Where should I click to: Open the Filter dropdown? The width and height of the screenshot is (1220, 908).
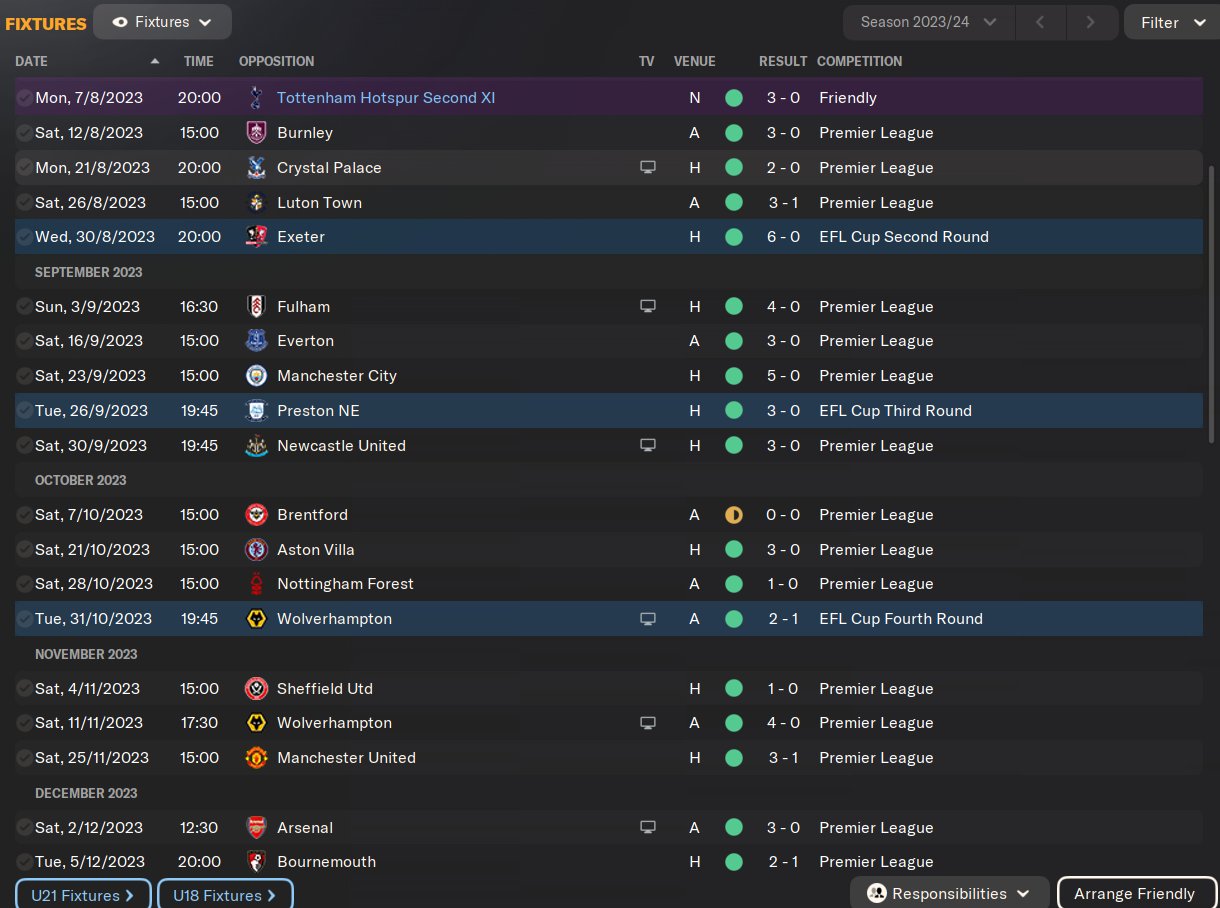click(1172, 22)
